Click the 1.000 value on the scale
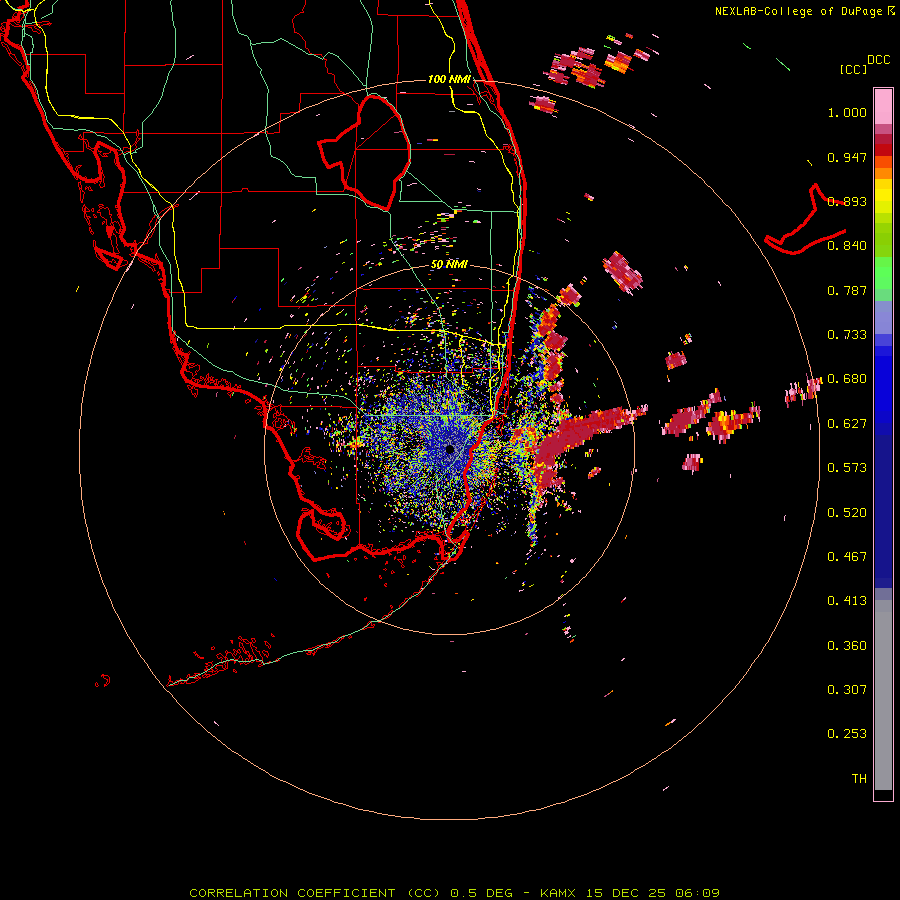Image resolution: width=900 pixels, height=900 pixels. (x=847, y=112)
